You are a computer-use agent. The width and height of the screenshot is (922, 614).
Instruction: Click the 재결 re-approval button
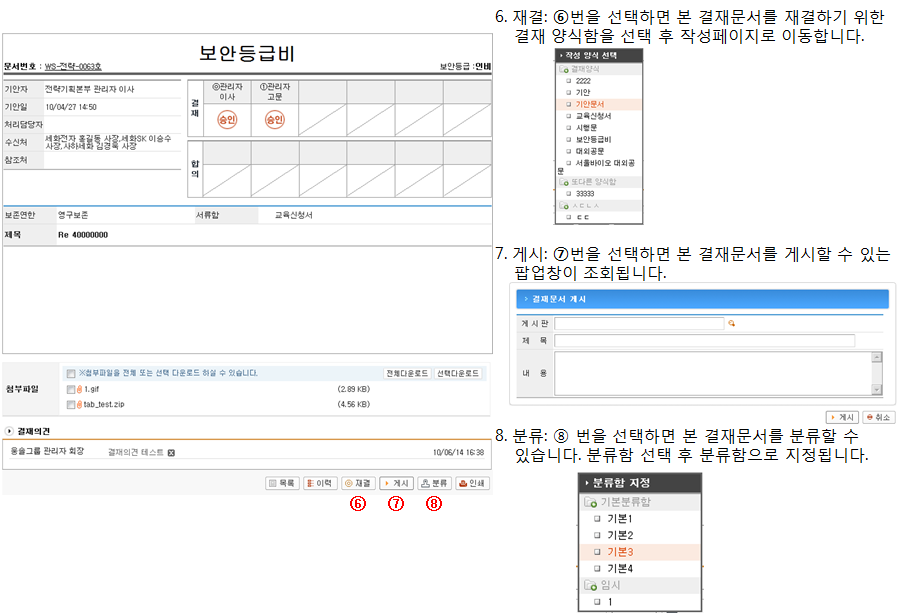[358, 483]
